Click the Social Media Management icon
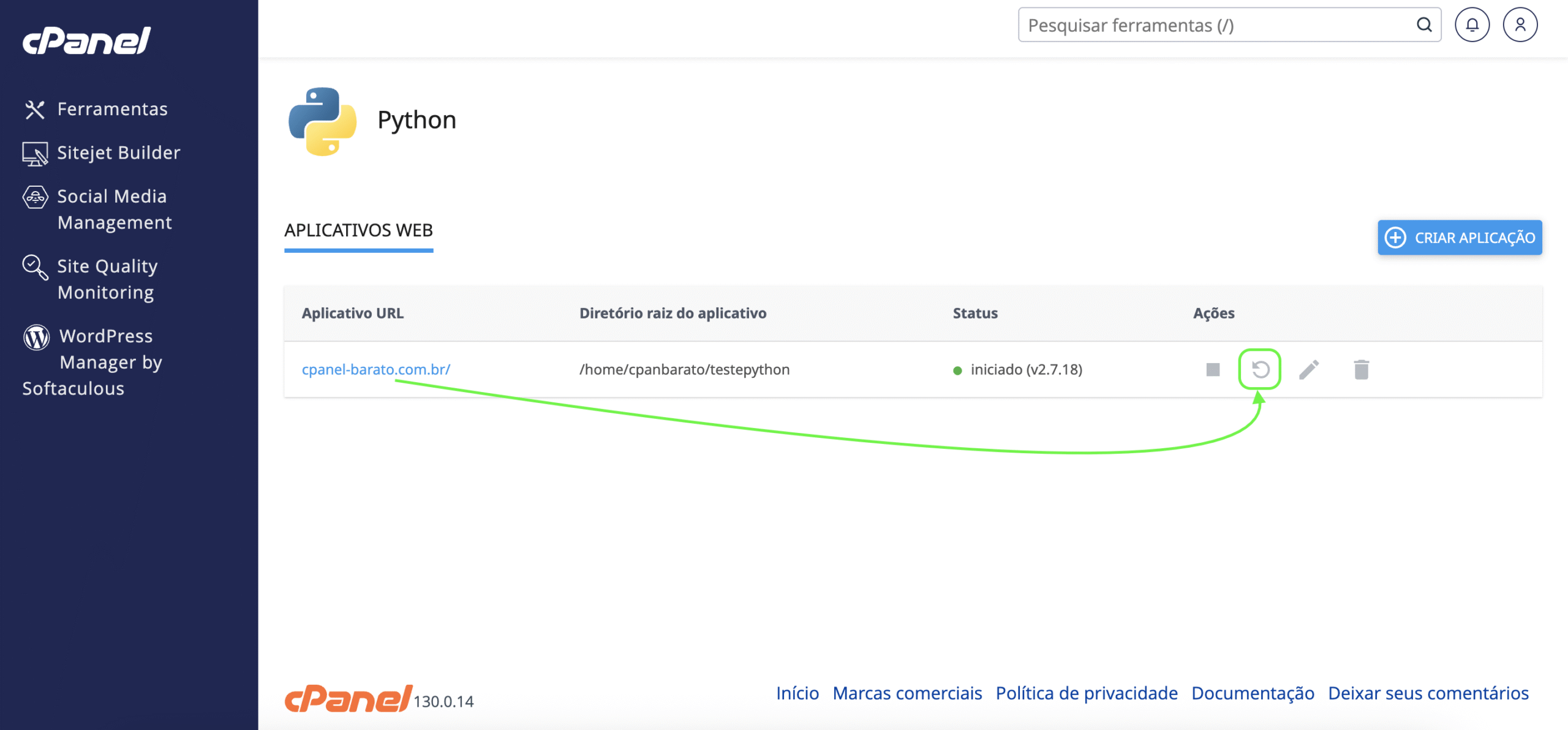This screenshot has width=1568, height=730. coord(35,197)
